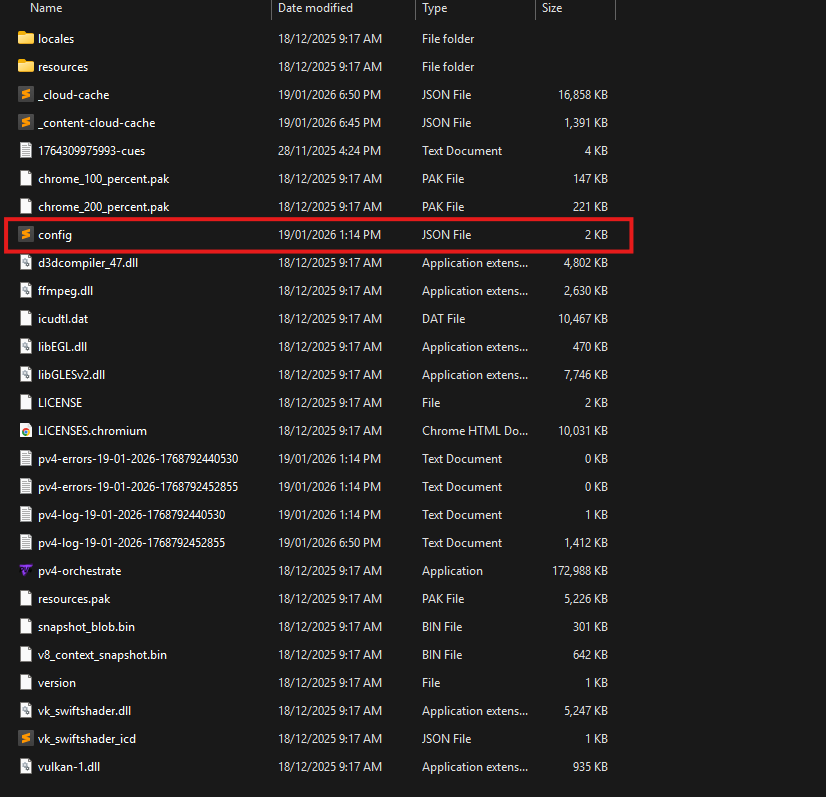Click the 16,858 KB size value

point(583,95)
